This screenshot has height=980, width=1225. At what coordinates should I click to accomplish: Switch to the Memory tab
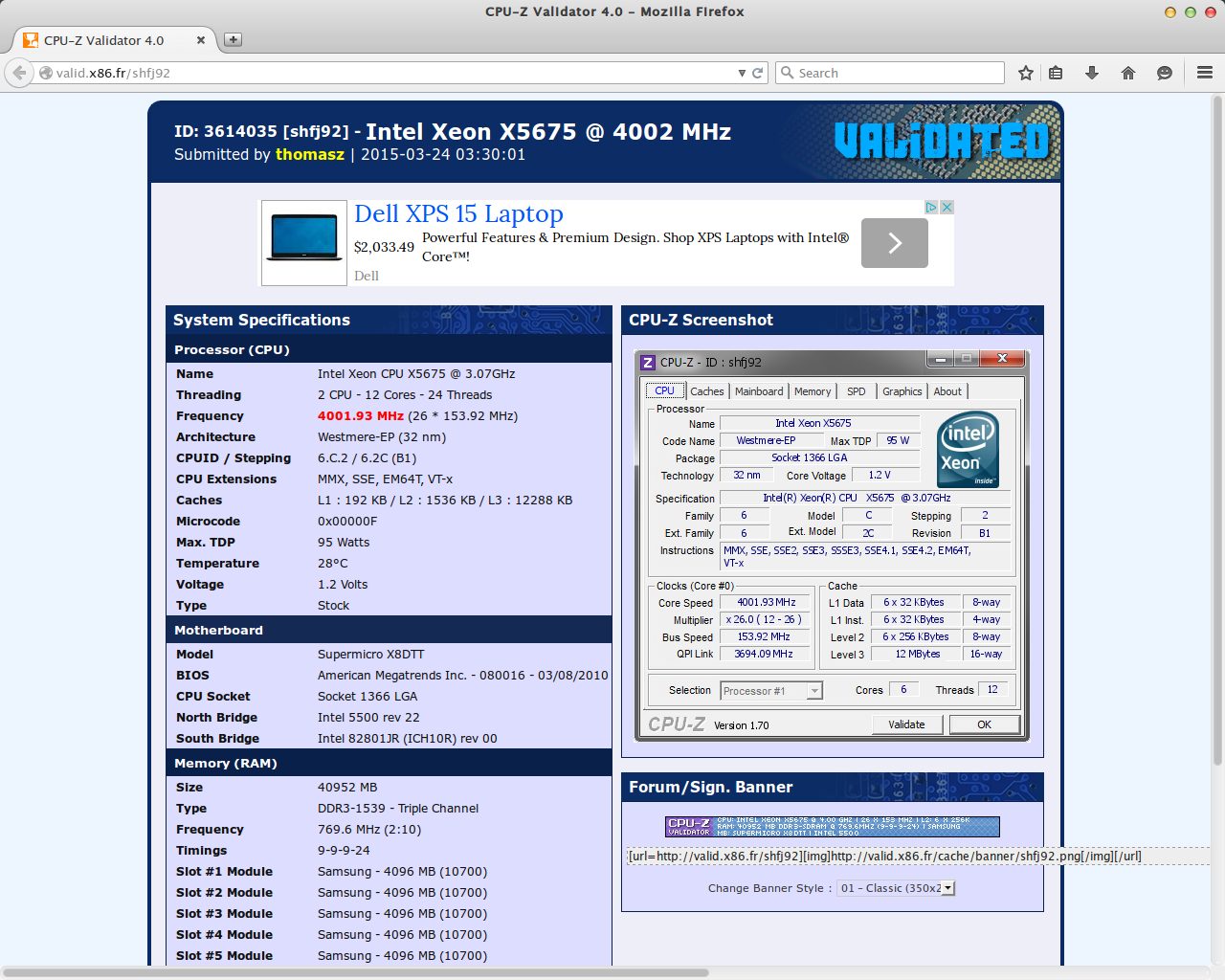[x=813, y=391]
